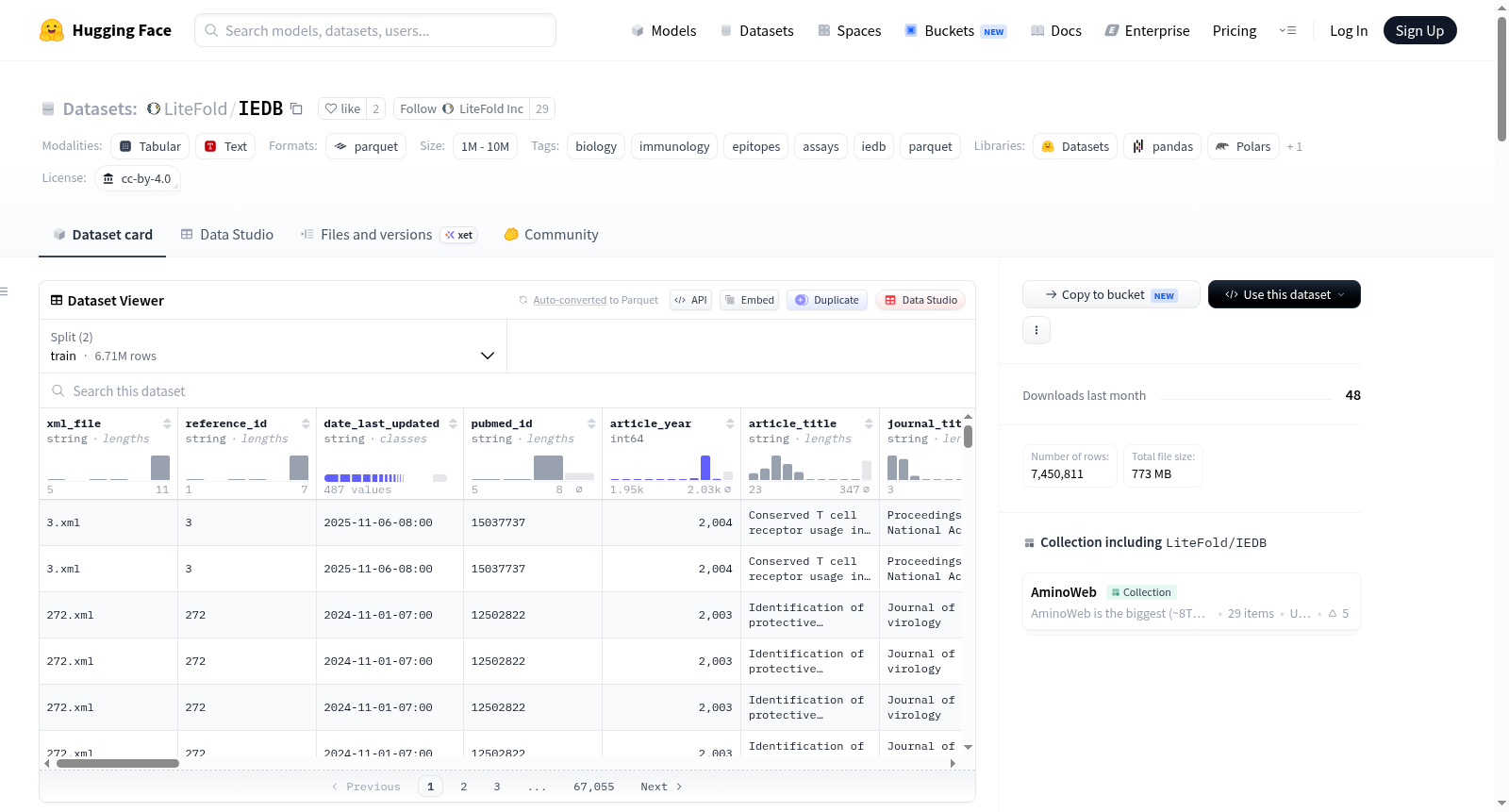1509x812 pixels.
Task: Open Buckets in the top navigation
Action: 955,30
